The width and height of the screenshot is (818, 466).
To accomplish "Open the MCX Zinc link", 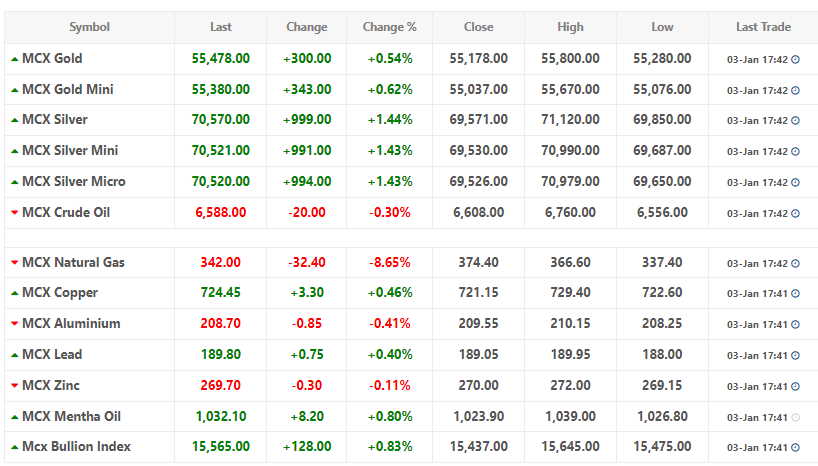I will point(51,385).
